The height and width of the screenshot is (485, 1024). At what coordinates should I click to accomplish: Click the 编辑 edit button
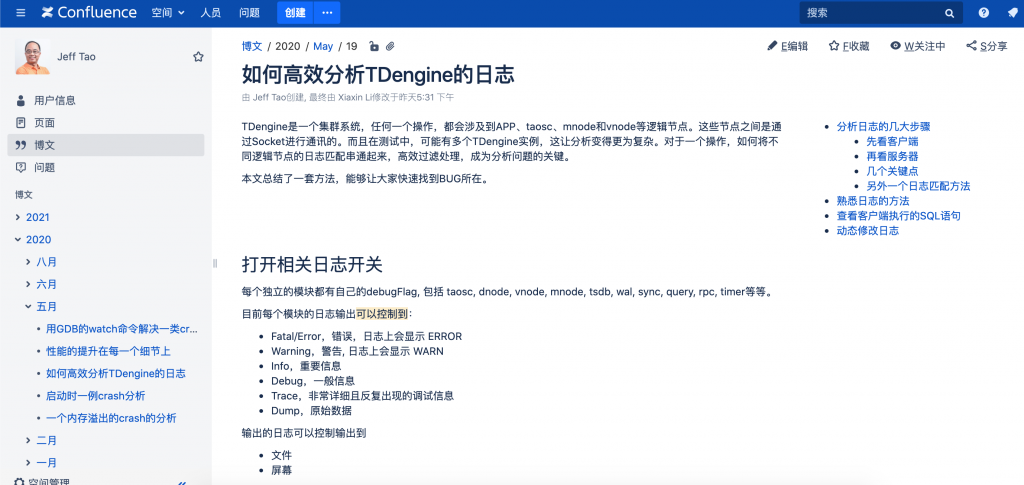pyautogui.click(x=787, y=46)
